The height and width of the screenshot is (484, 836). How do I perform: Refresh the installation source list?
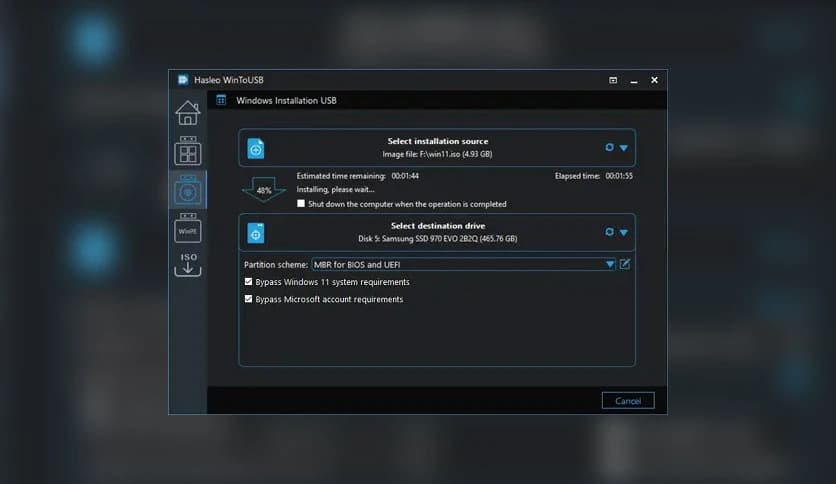[x=609, y=147]
